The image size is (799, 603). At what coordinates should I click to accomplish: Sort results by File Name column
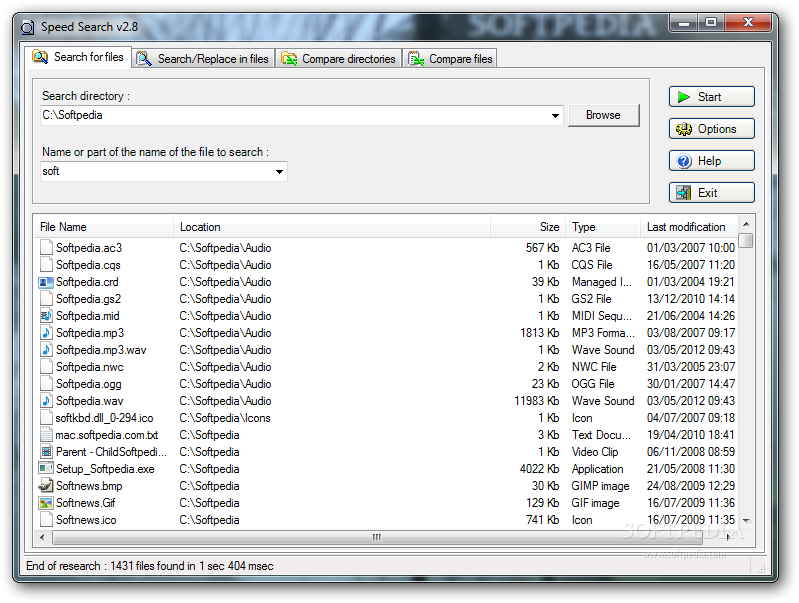[104, 227]
